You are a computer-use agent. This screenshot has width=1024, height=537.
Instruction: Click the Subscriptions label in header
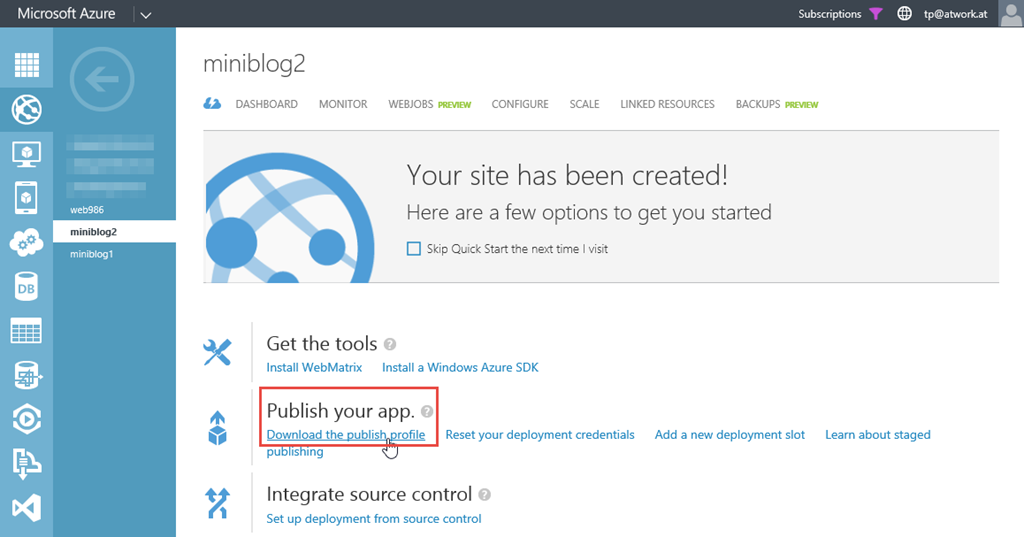tap(829, 14)
